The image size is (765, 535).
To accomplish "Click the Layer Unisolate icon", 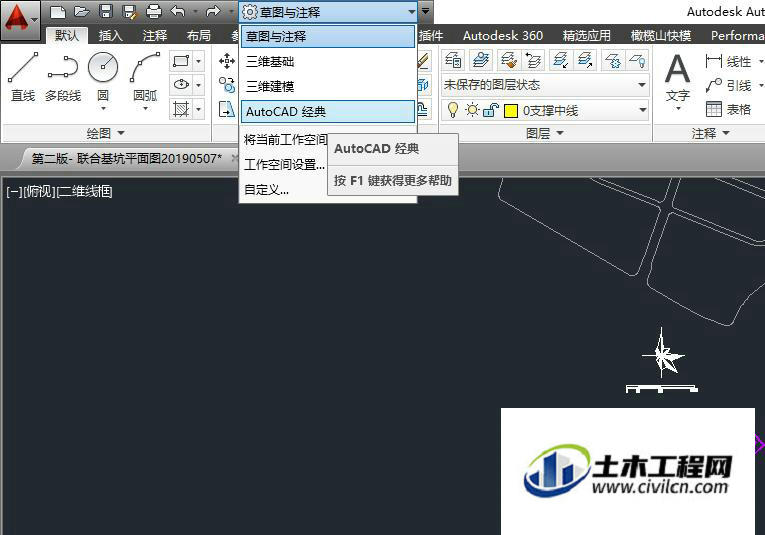I will (585, 60).
